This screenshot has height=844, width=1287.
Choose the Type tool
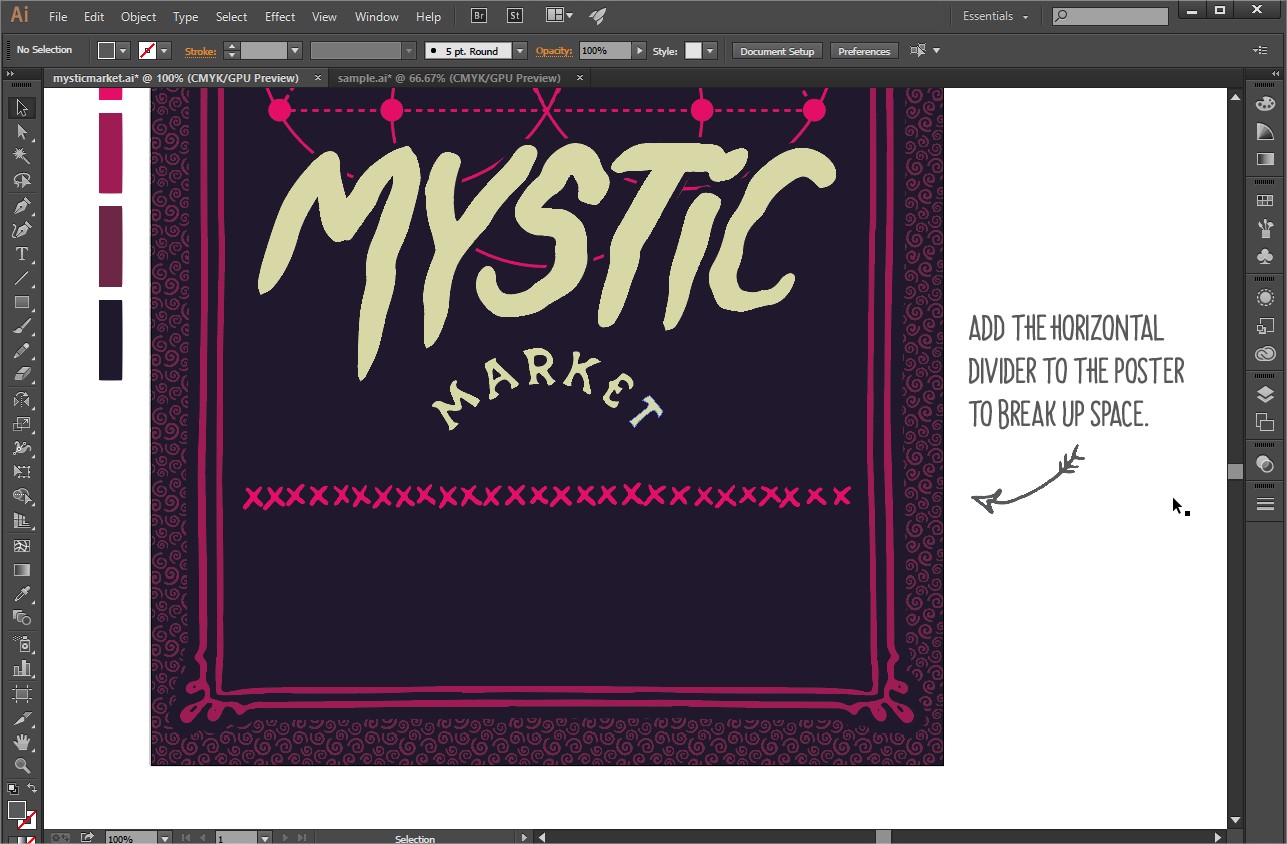coord(22,254)
